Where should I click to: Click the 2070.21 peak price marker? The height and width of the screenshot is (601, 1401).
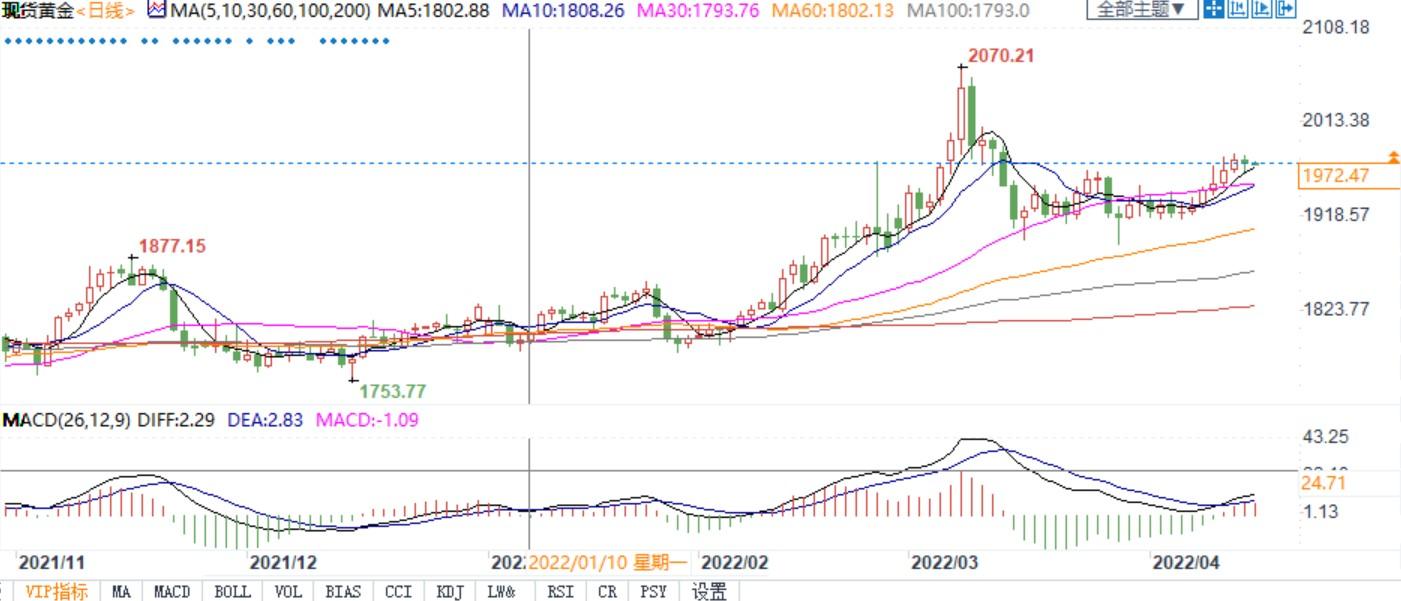click(x=1000, y=56)
